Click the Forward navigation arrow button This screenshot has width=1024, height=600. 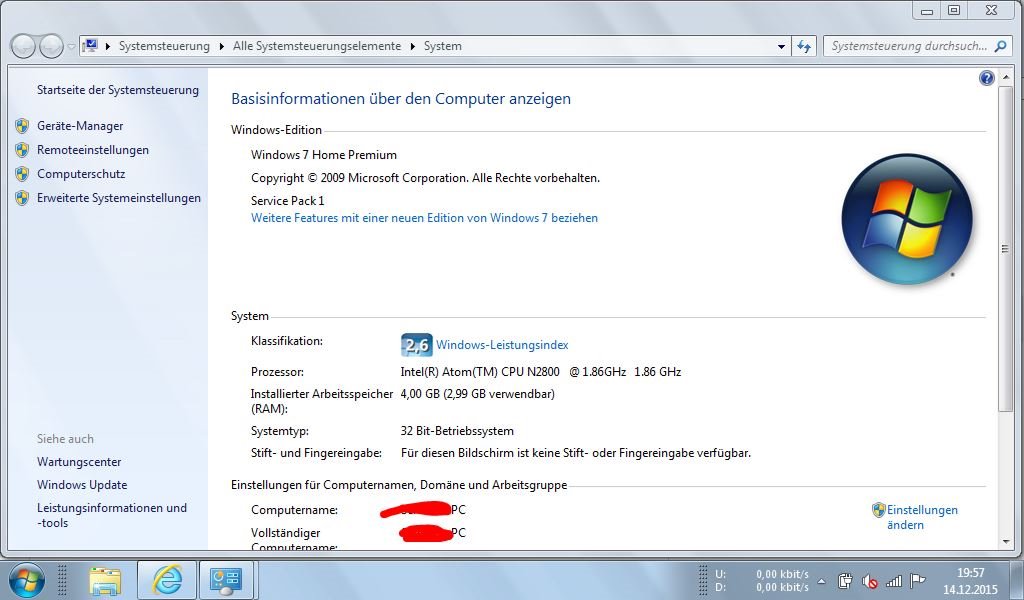[51, 46]
